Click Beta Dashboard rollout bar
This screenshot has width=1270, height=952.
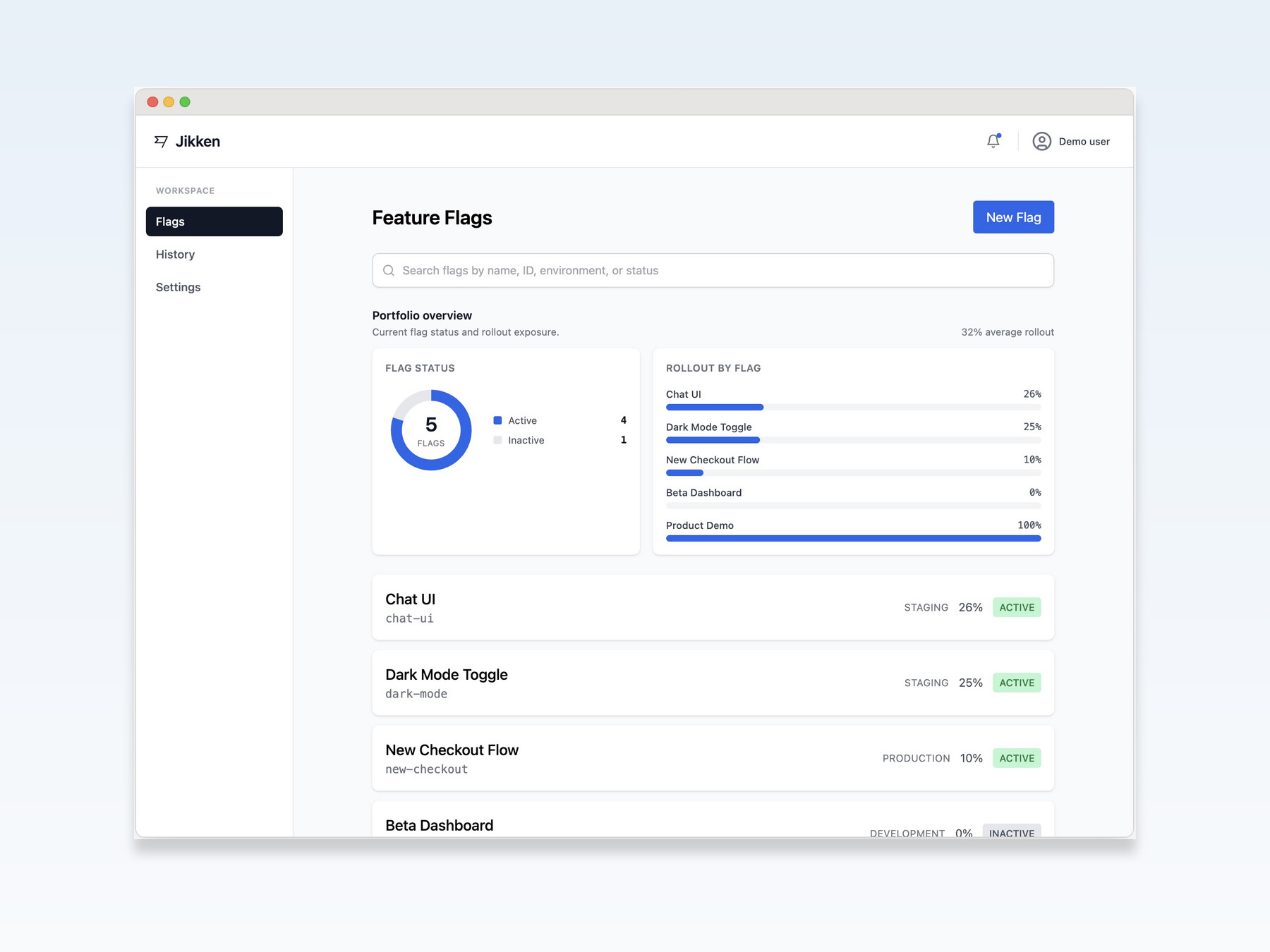click(x=853, y=506)
